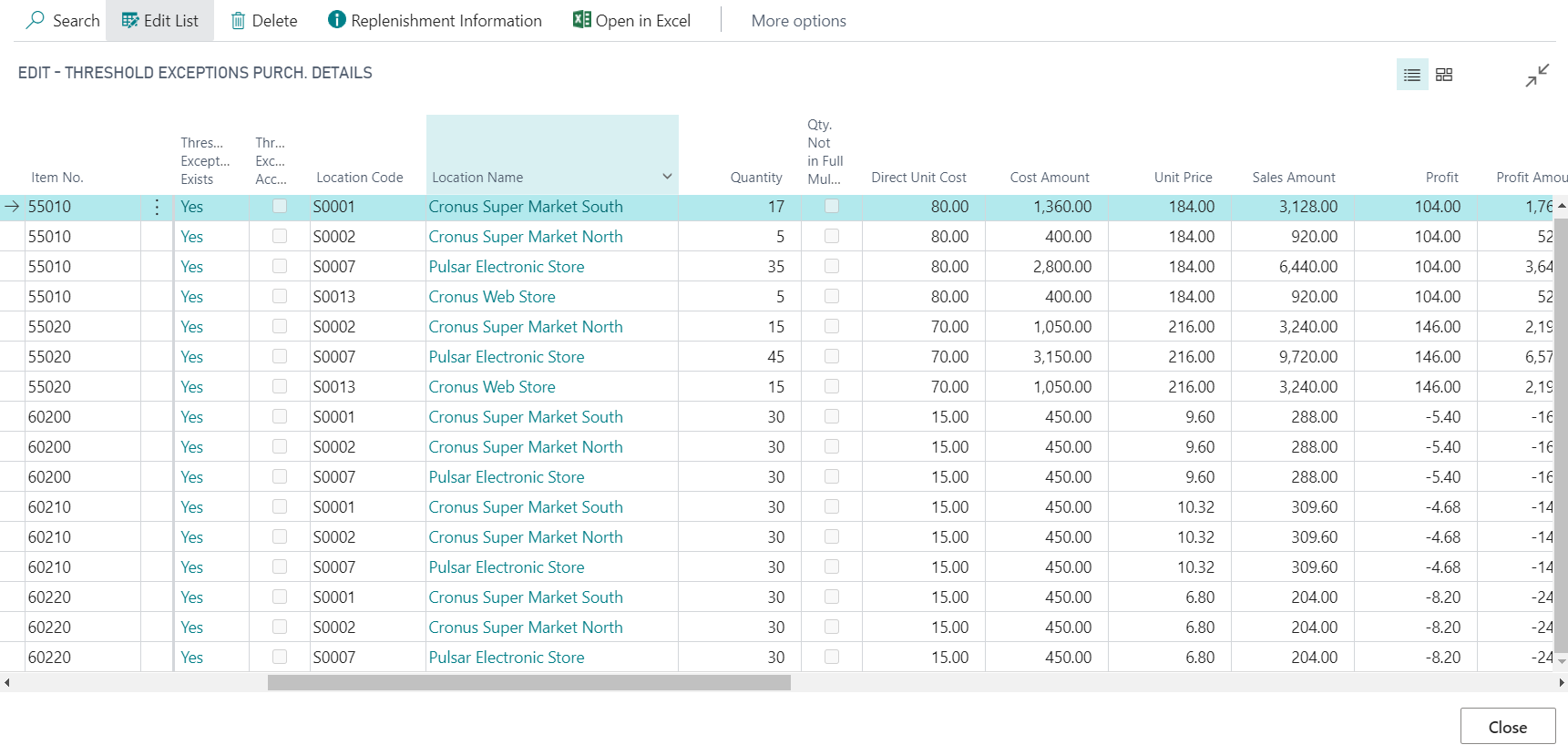Switch to list view layout icon
This screenshot has height=755, width=1568.
[1411, 75]
